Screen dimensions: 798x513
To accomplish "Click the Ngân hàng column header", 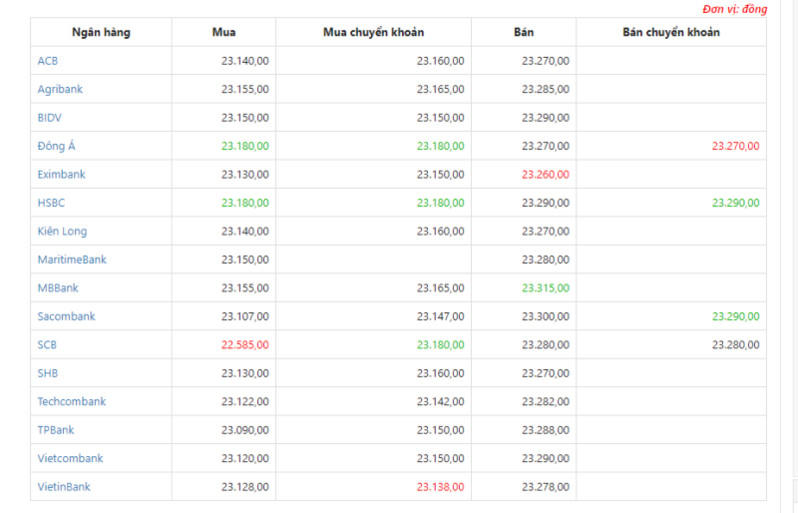I will click(x=101, y=33).
